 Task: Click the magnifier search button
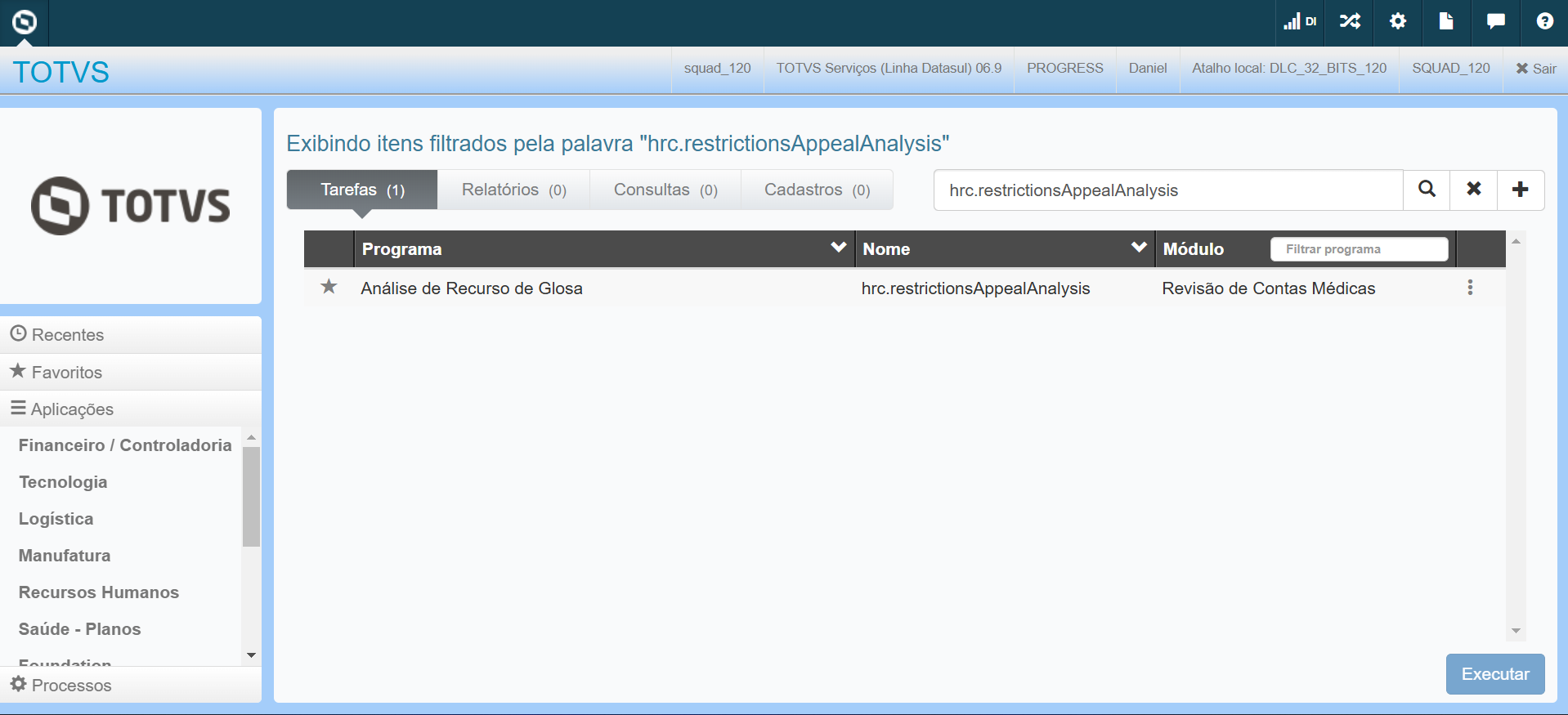(x=1427, y=190)
